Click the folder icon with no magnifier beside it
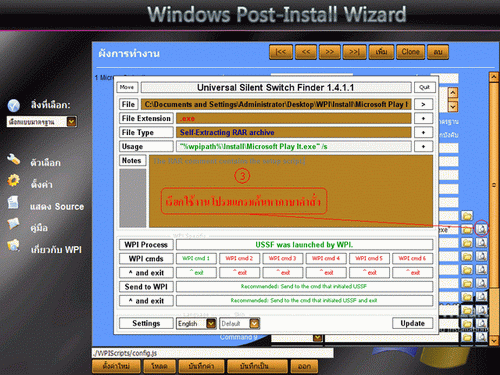500x375 pixels. click(467, 216)
